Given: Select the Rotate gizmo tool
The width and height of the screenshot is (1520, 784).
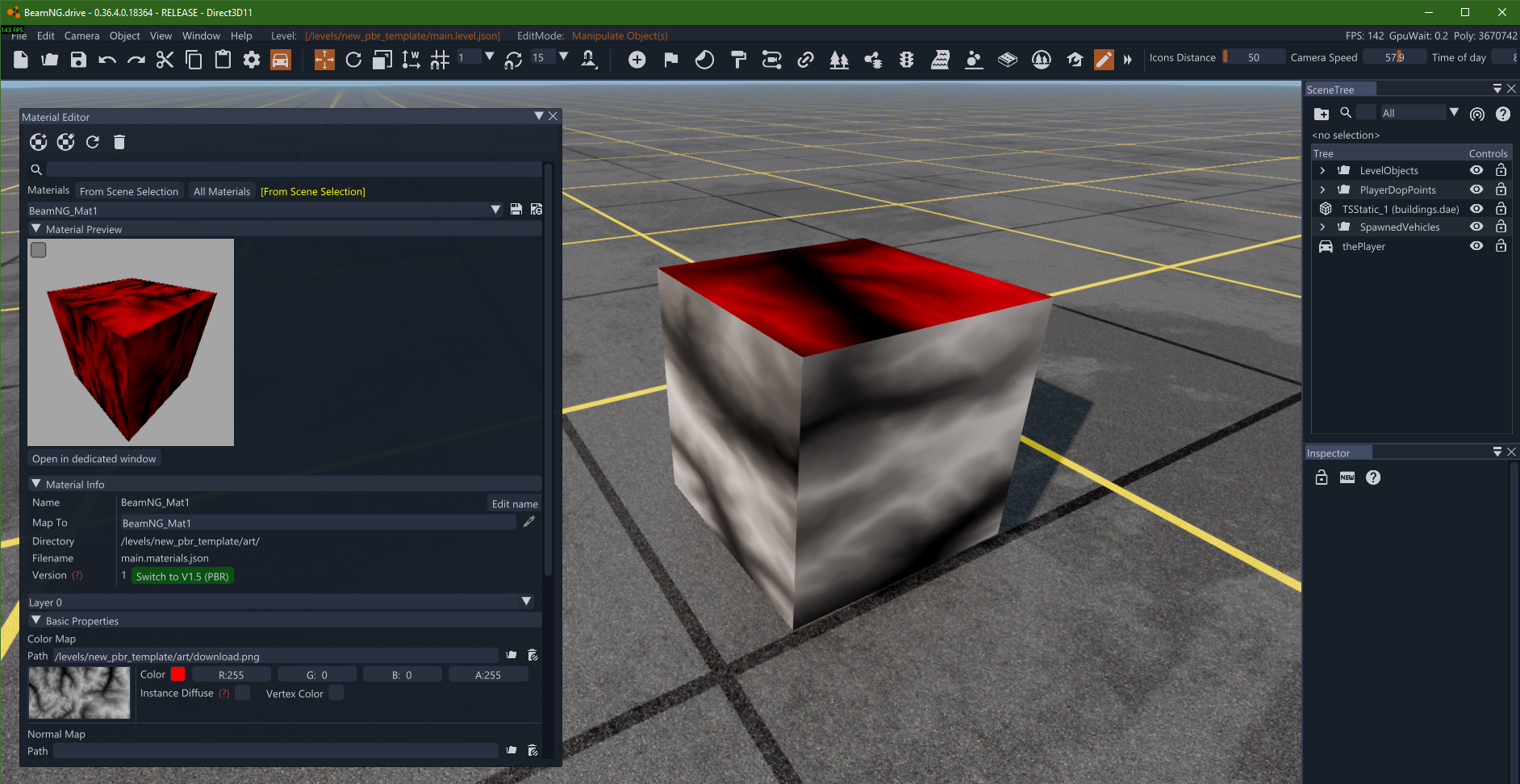Looking at the screenshot, I should pos(353,60).
